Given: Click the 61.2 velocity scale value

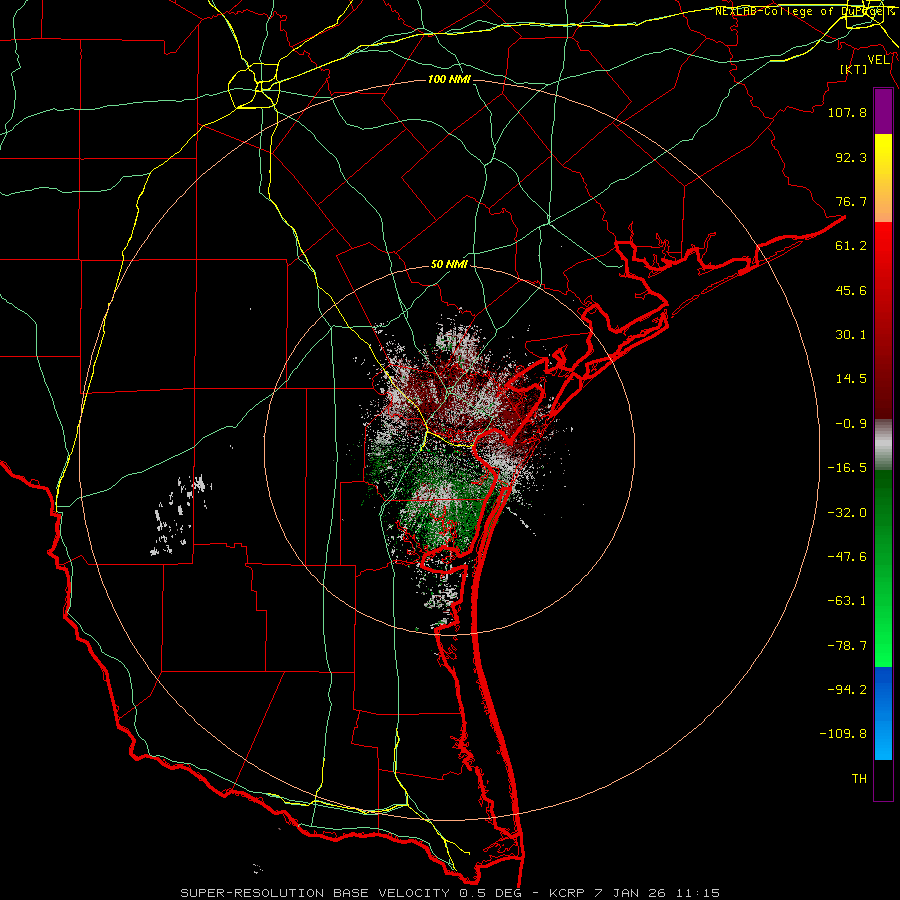Looking at the screenshot, I should click(x=851, y=246).
